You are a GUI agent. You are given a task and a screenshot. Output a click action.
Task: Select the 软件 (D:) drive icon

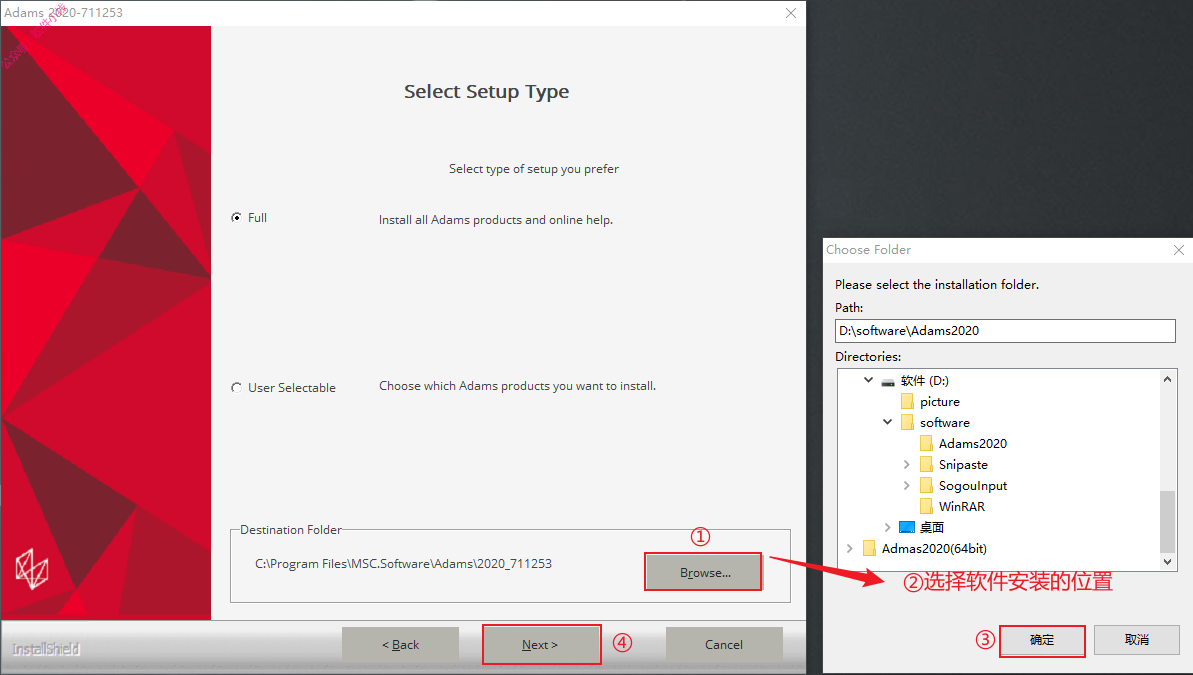(x=888, y=381)
